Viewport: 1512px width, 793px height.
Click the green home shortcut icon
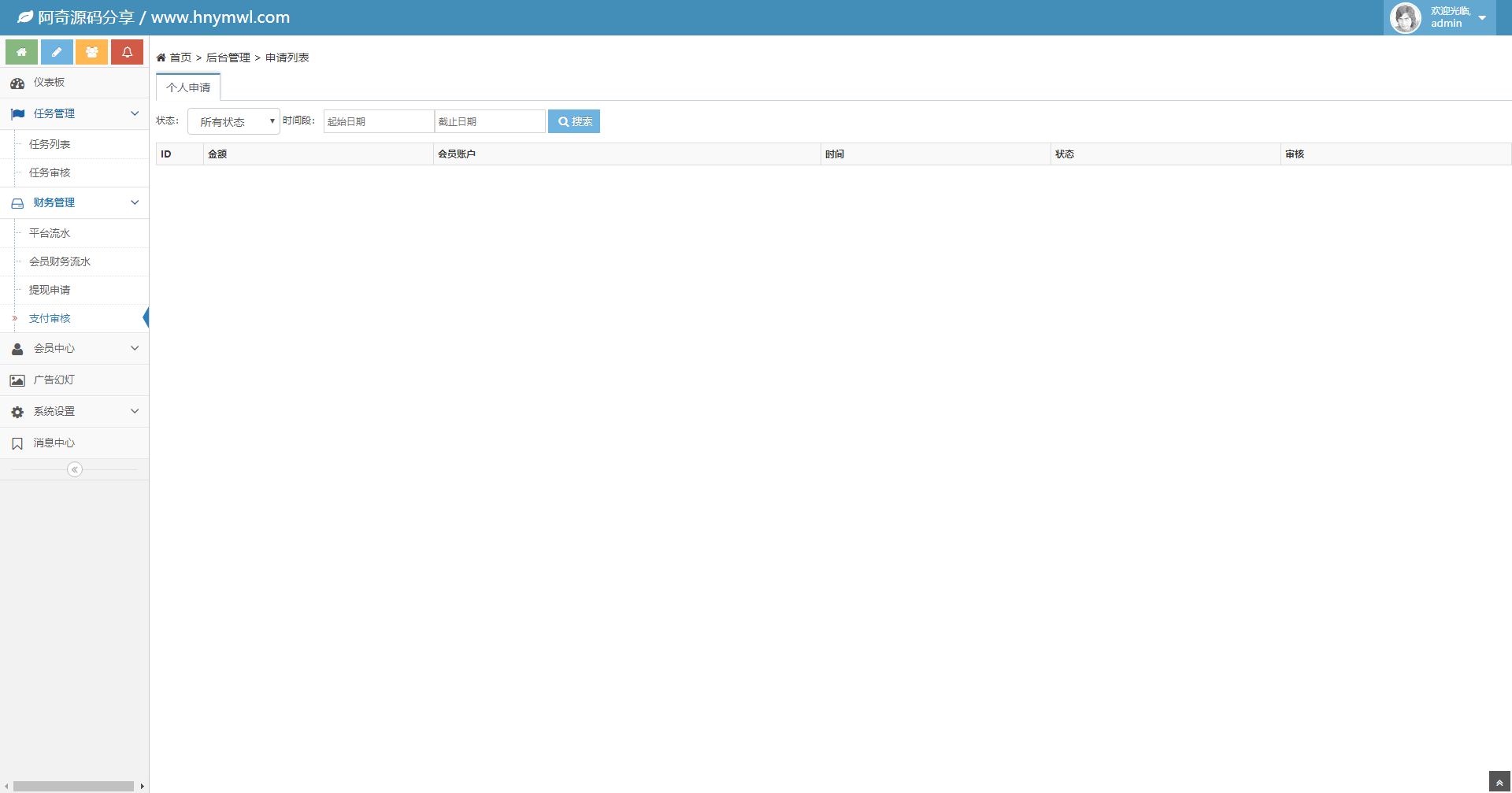coord(21,52)
